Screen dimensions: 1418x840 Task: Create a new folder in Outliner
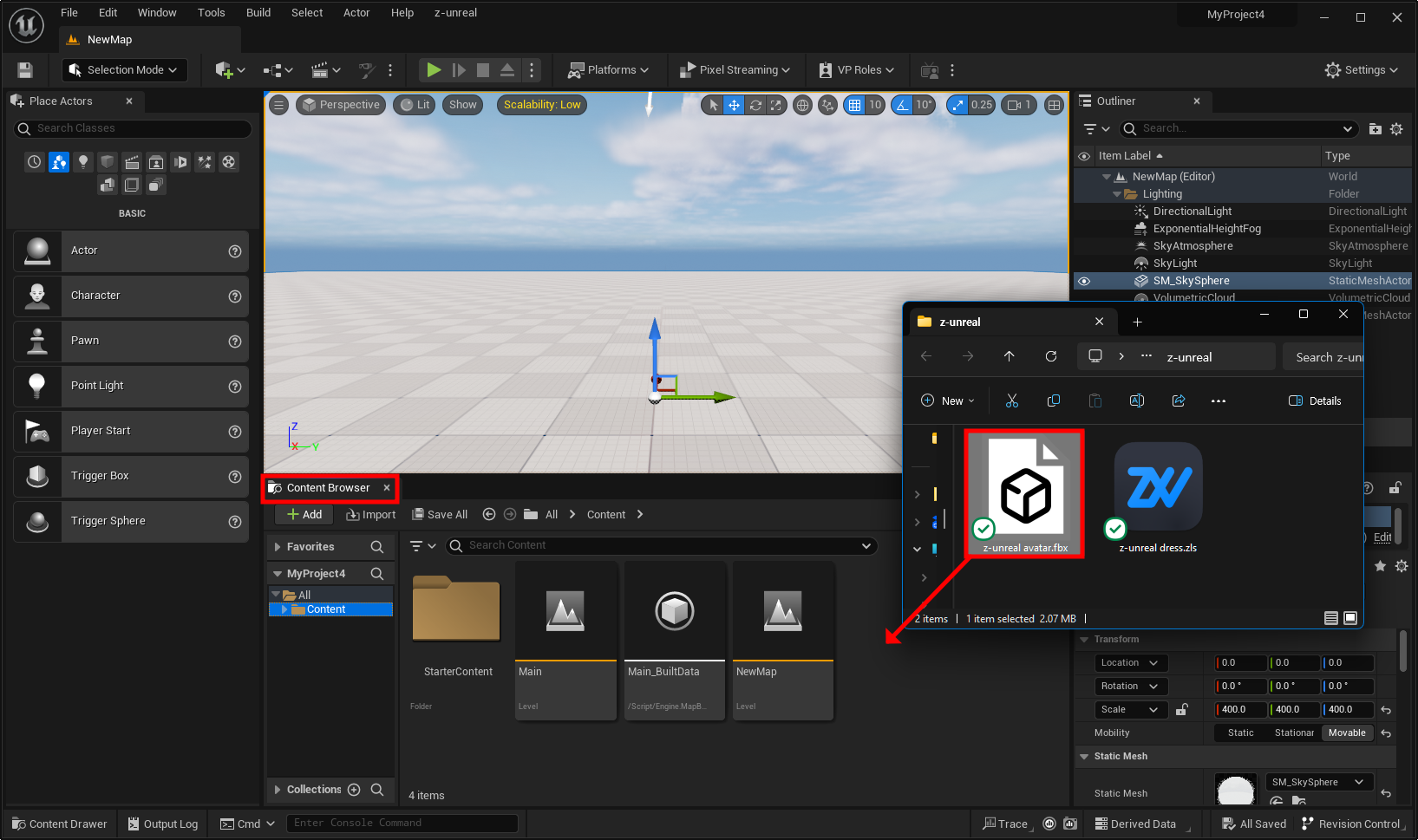[1376, 129]
